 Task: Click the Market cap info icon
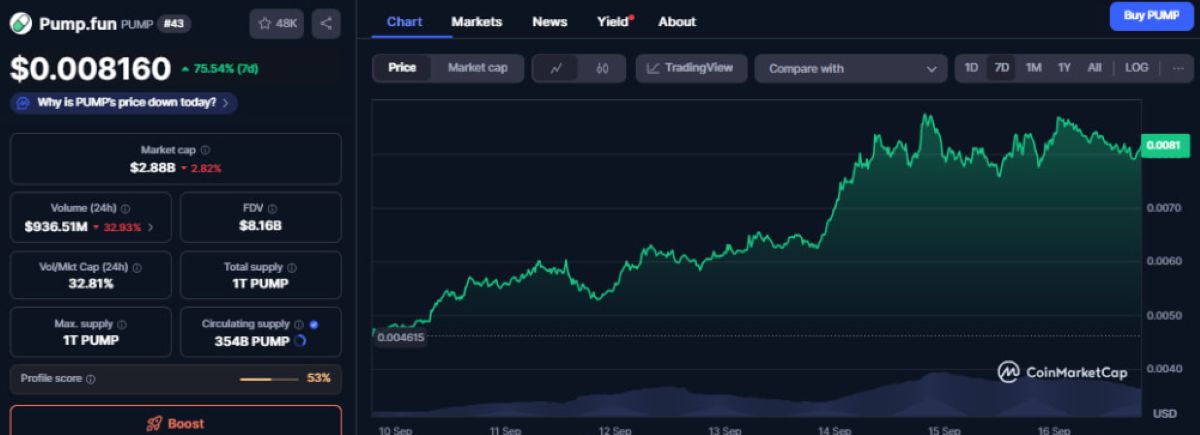pos(206,149)
